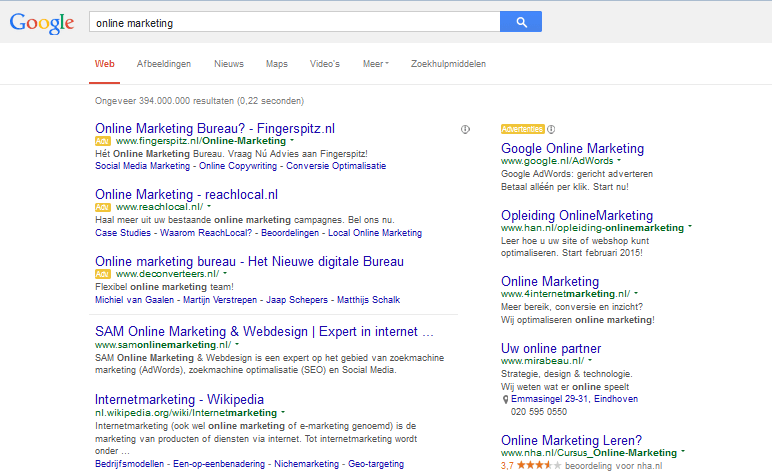Open Zoekhulpmiddelen search tools

point(448,64)
